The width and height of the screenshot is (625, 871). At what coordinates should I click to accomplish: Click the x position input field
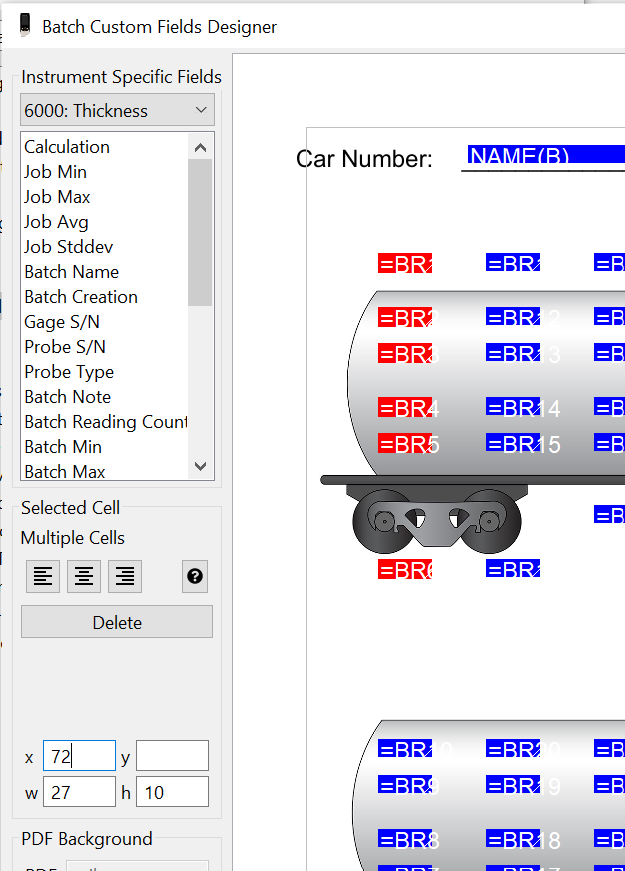[x=79, y=756]
